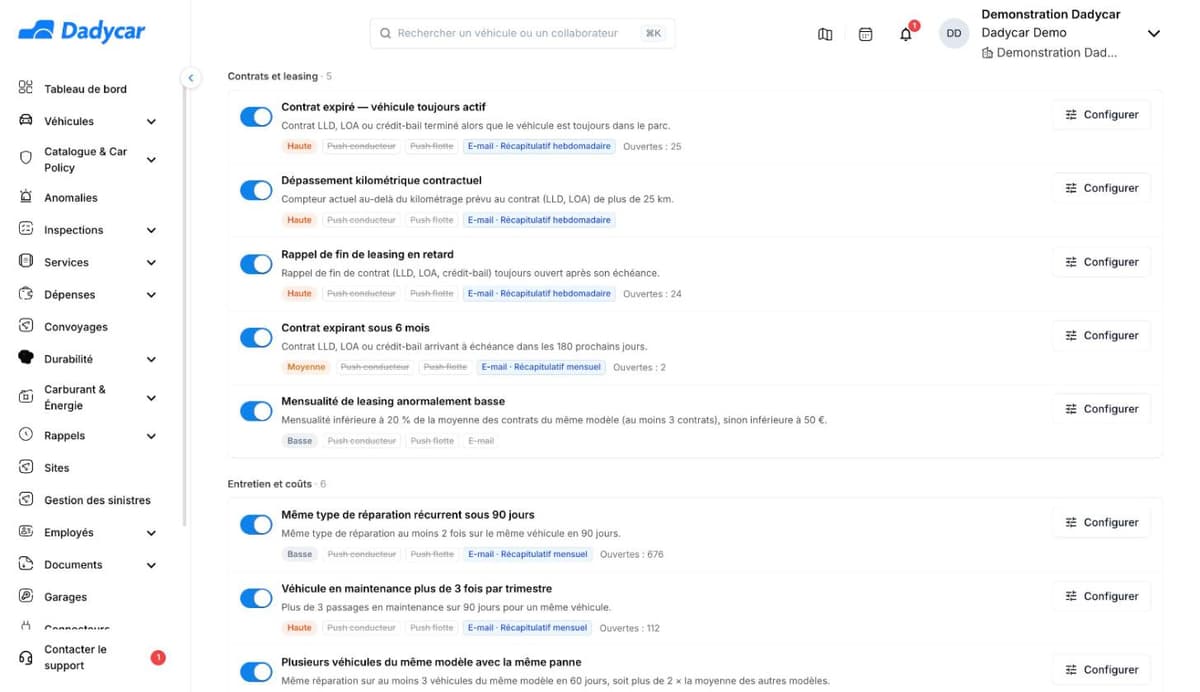Disable the Contrat expiré alert toggle
The height and width of the screenshot is (692, 1200).
pos(256,117)
